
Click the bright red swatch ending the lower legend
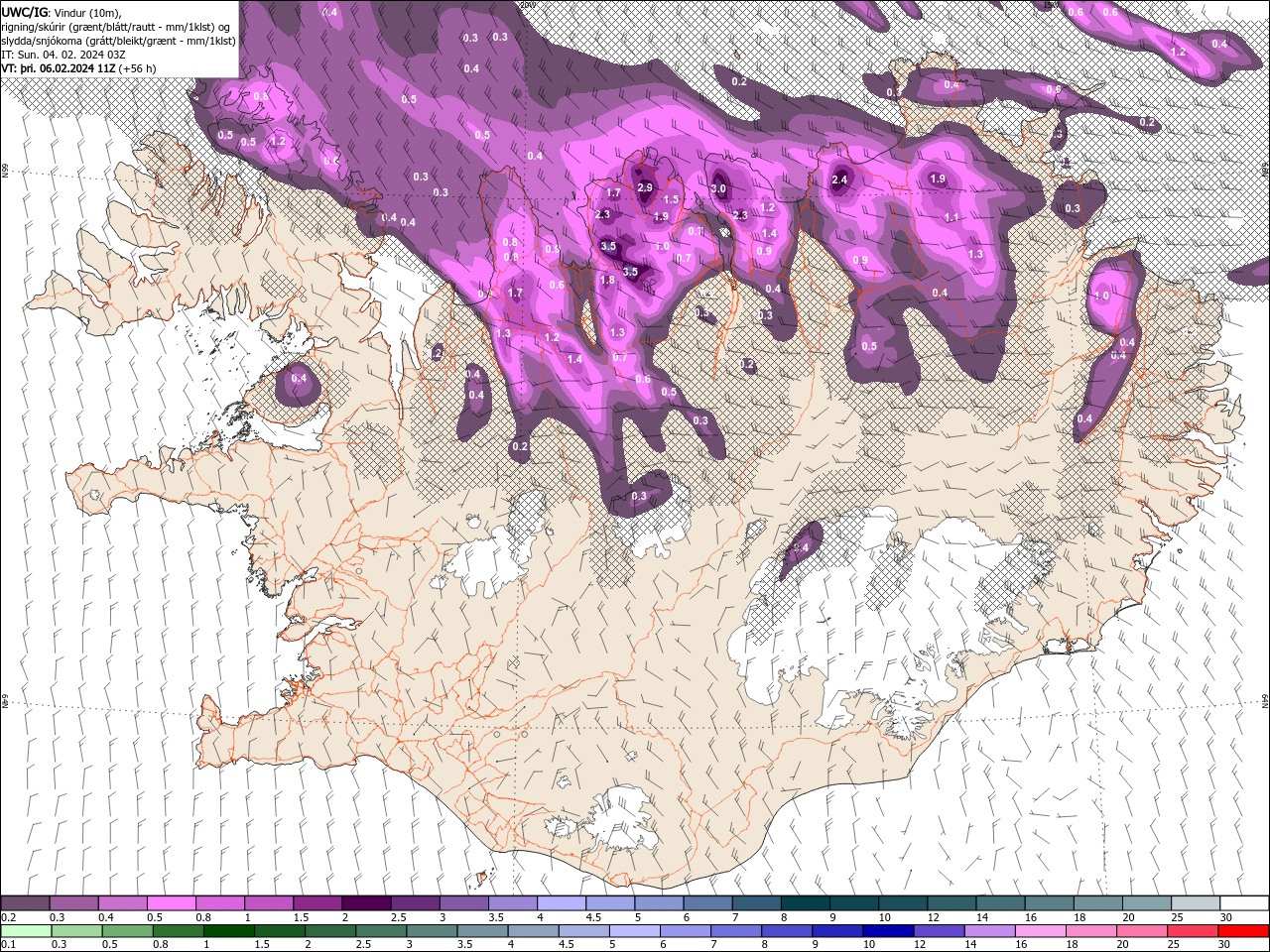pos(1243,931)
